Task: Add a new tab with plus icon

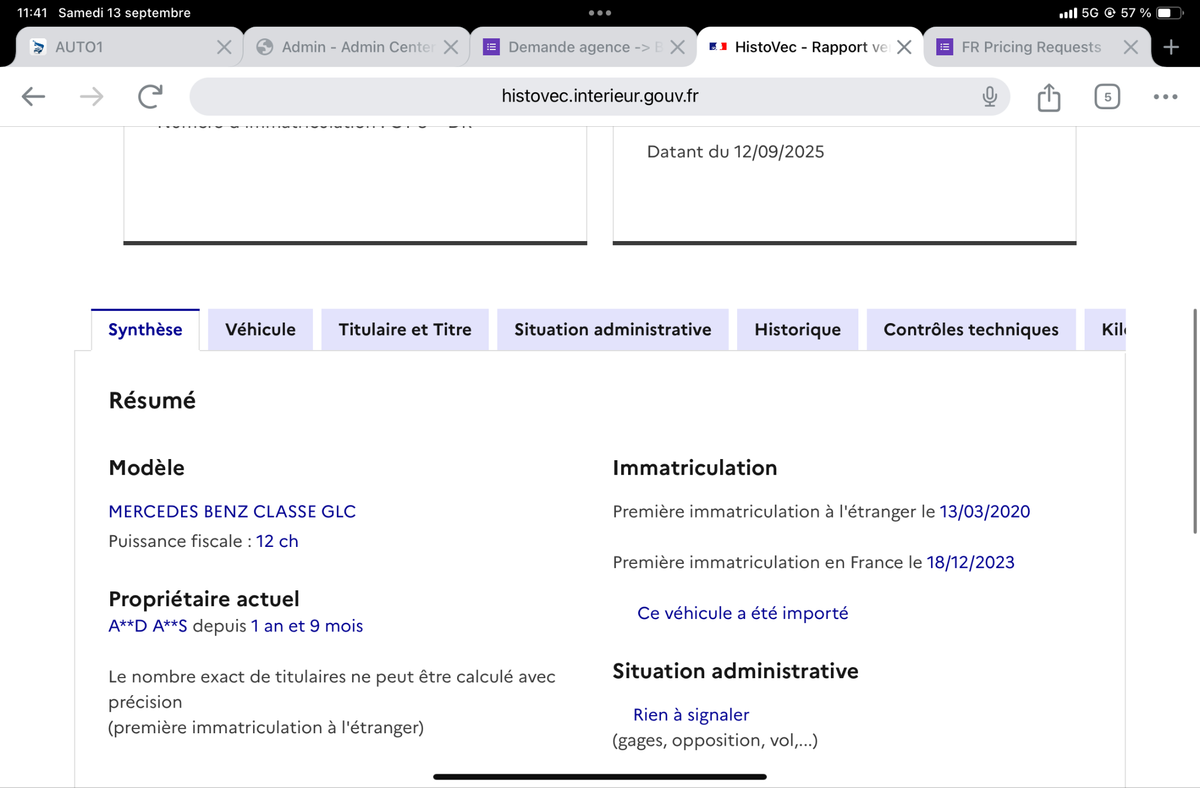Action: pyautogui.click(x=1172, y=47)
